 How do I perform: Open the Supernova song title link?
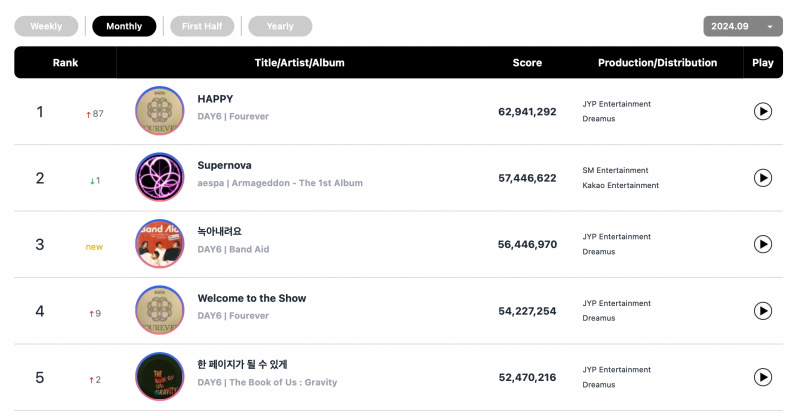tap(224, 165)
